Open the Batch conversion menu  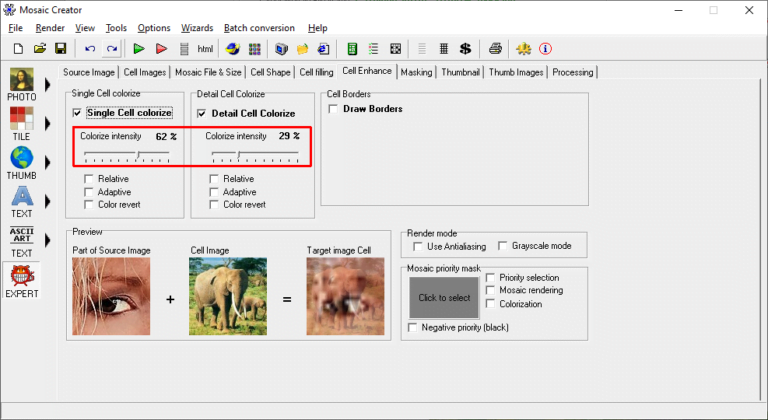259,28
